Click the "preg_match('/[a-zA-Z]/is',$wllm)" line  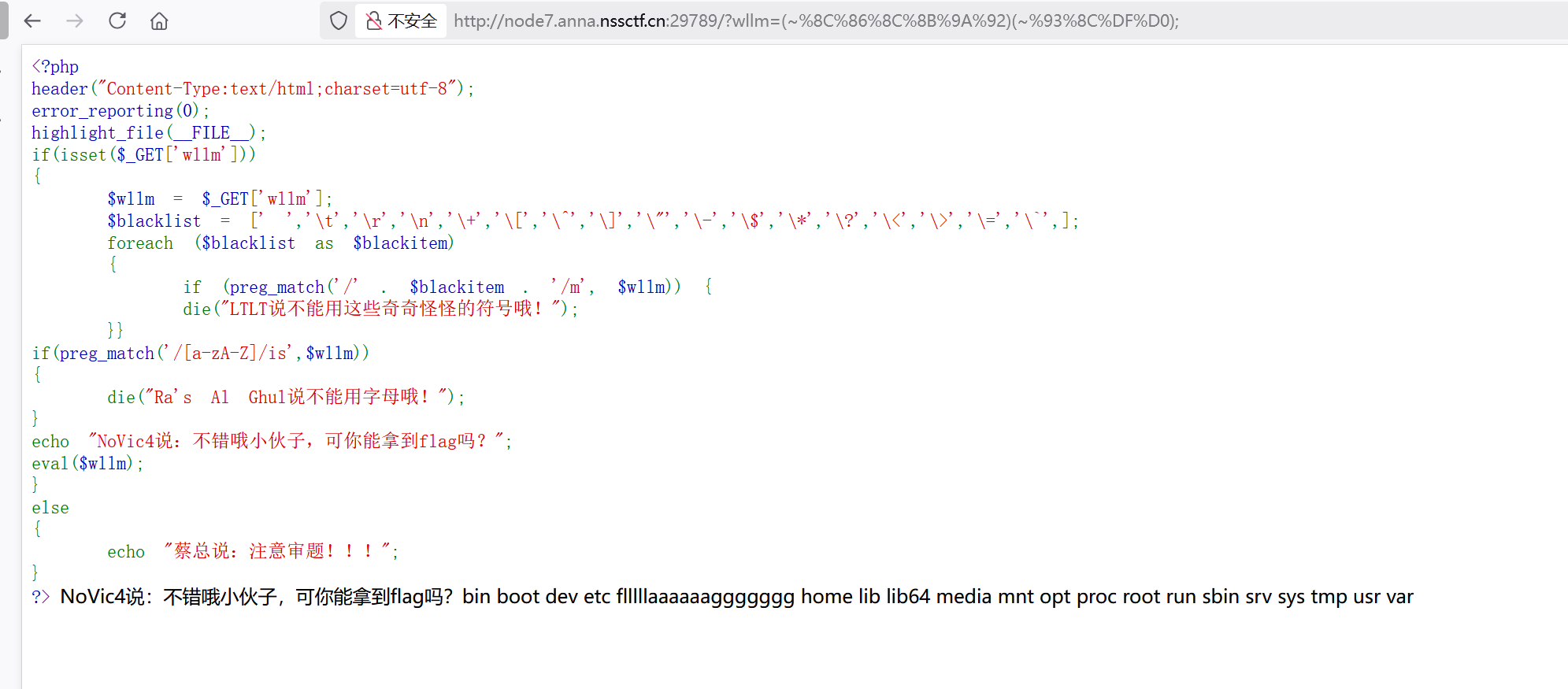[200, 354]
